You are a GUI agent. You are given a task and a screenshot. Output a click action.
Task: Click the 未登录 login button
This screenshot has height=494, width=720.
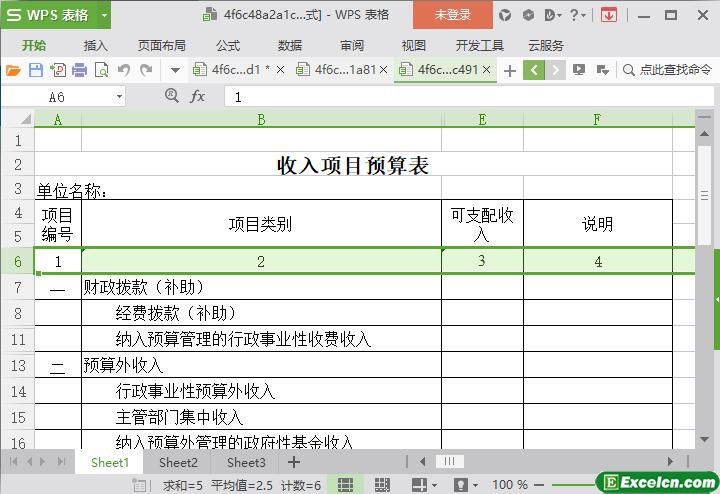(x=452, y=15)
